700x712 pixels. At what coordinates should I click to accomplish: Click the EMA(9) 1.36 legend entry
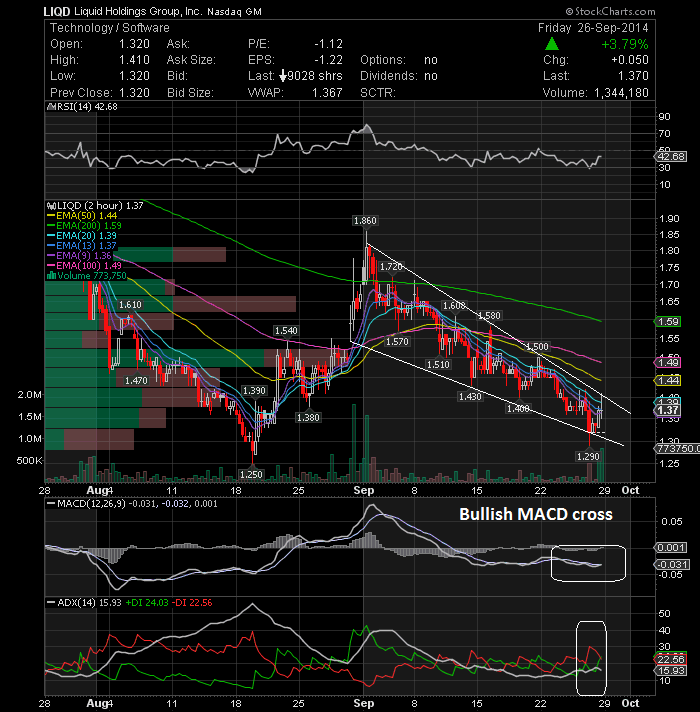(84, 256)
